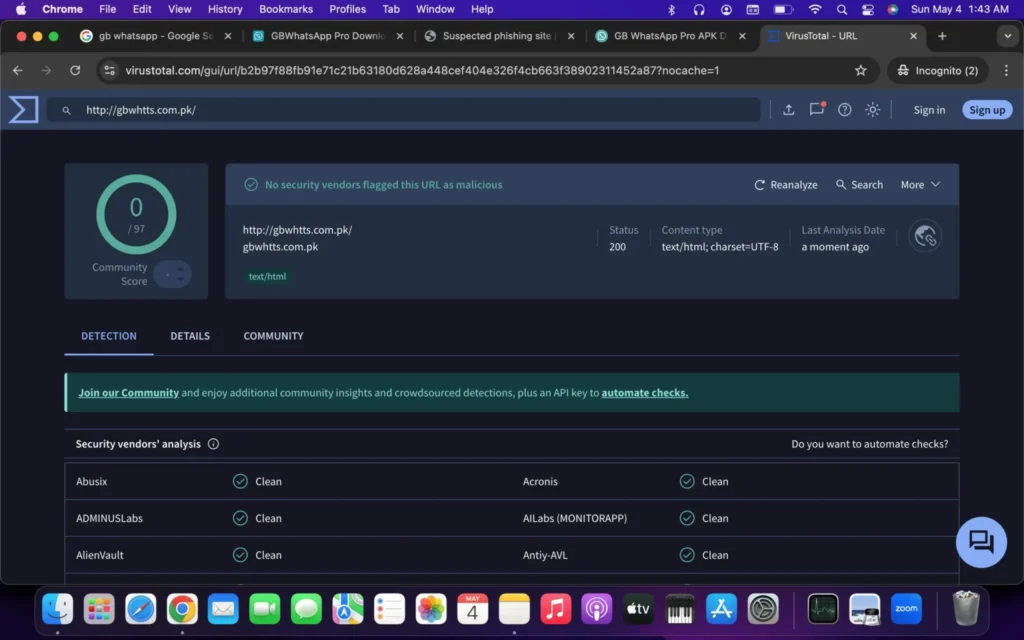This screenshot has width=1024, height=640.
Task: Open the site information icon in address bar
Action: click(110, 71)
